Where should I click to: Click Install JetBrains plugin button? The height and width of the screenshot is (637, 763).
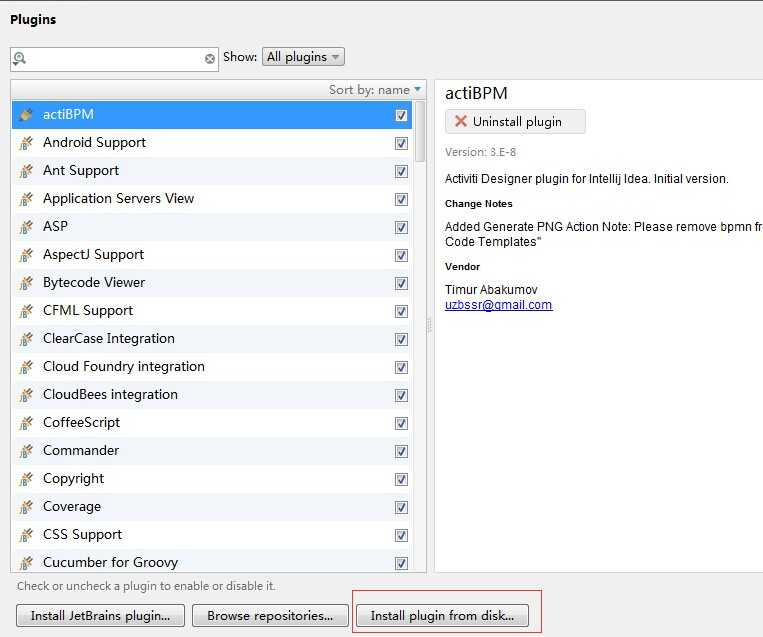pos(100,616)
